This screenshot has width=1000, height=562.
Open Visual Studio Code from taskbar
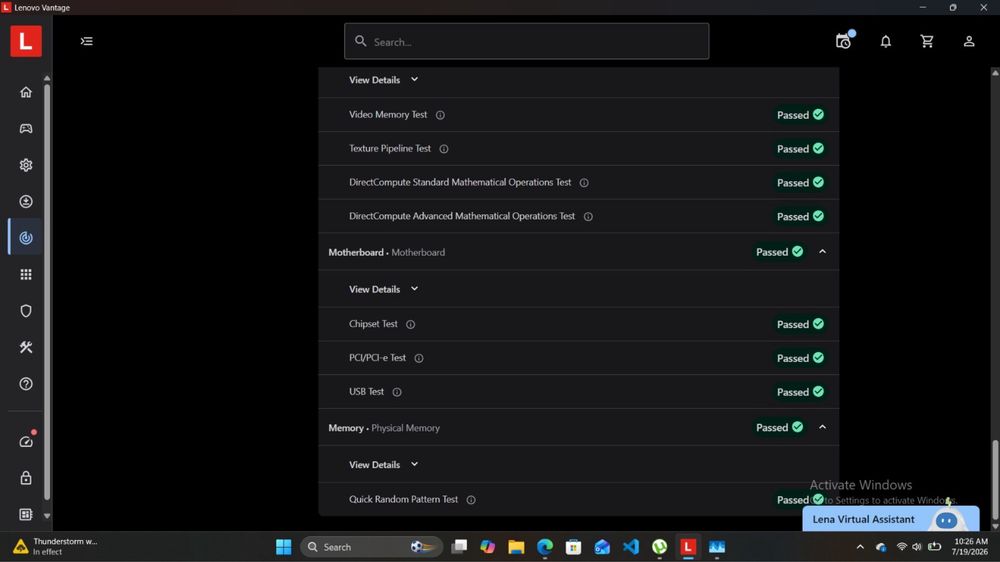(x=631, y=547)
